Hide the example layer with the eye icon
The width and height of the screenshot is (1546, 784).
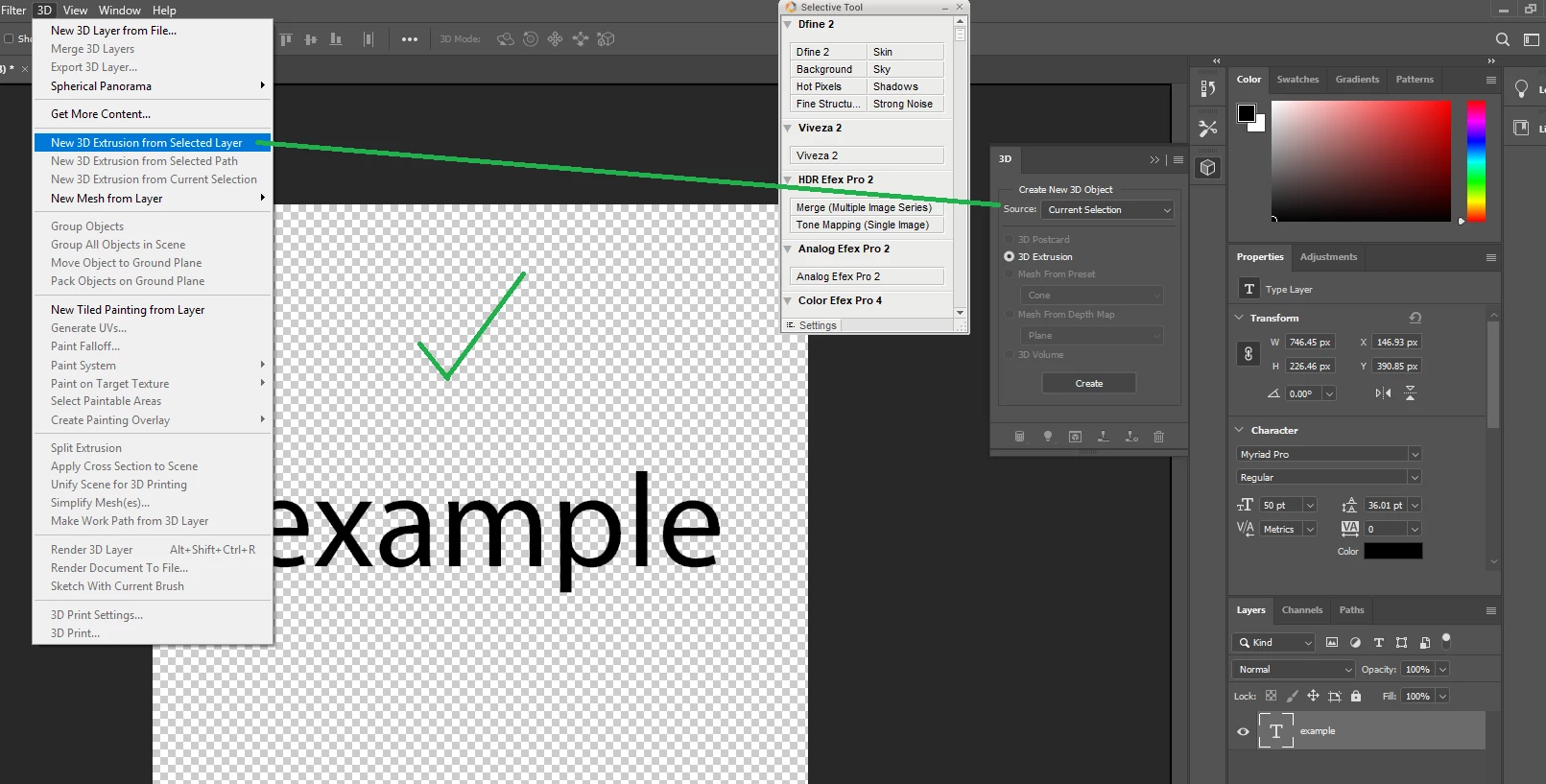[x=1243, y=731]
